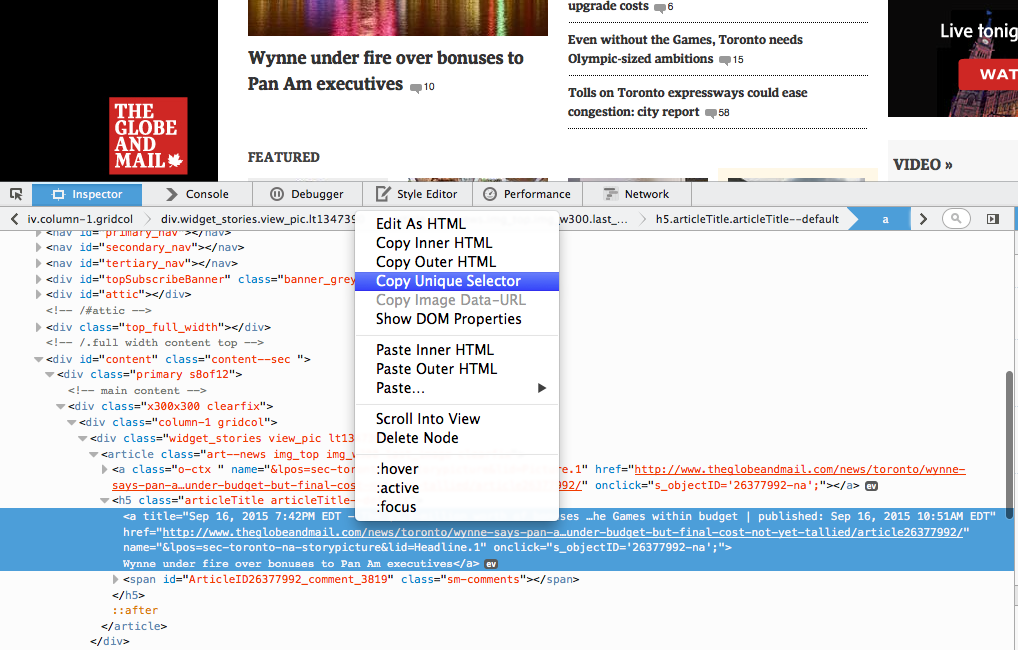The width and height of the screenshot is (1018, 650).
Task: Activate the element picker tool
Action: [16, 194]
